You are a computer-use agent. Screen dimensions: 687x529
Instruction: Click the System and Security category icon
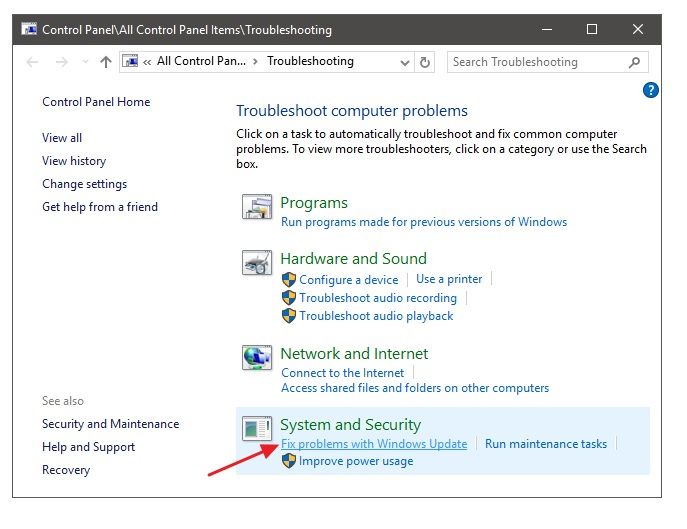click(x=257, y=429)
